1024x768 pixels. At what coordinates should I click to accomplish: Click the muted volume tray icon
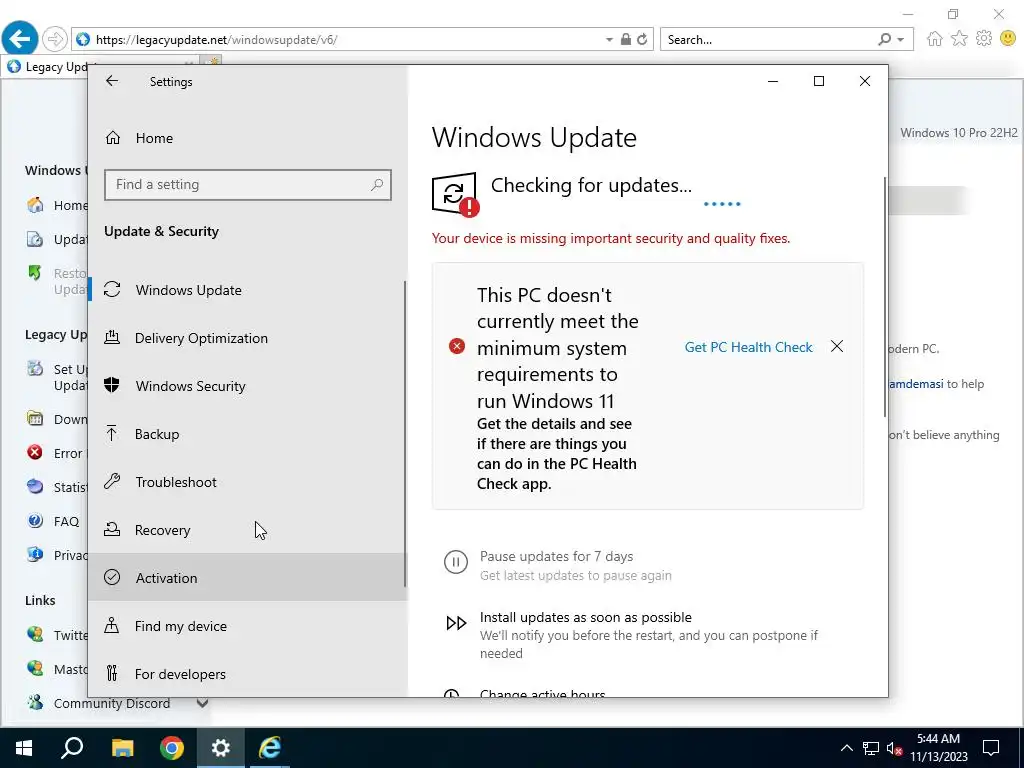[x=894, y=748]
